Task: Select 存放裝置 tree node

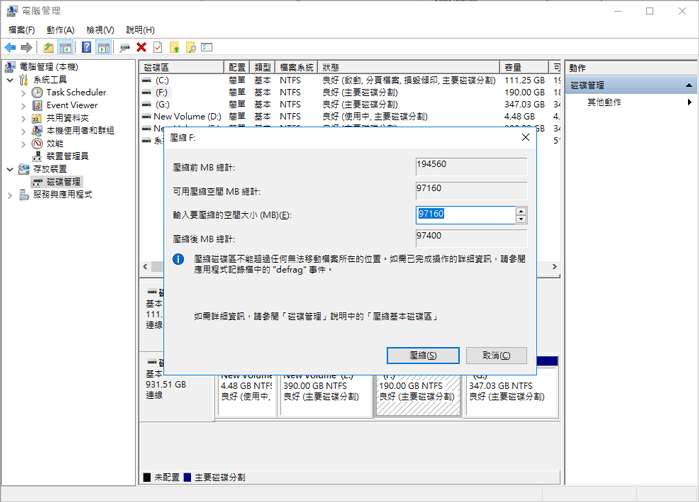Action: click(49, 169)
